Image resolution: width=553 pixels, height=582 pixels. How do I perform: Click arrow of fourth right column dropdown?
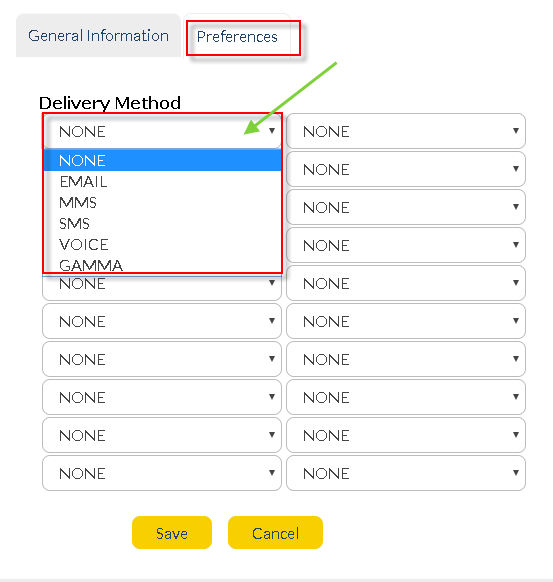click(x=516, y=245)
